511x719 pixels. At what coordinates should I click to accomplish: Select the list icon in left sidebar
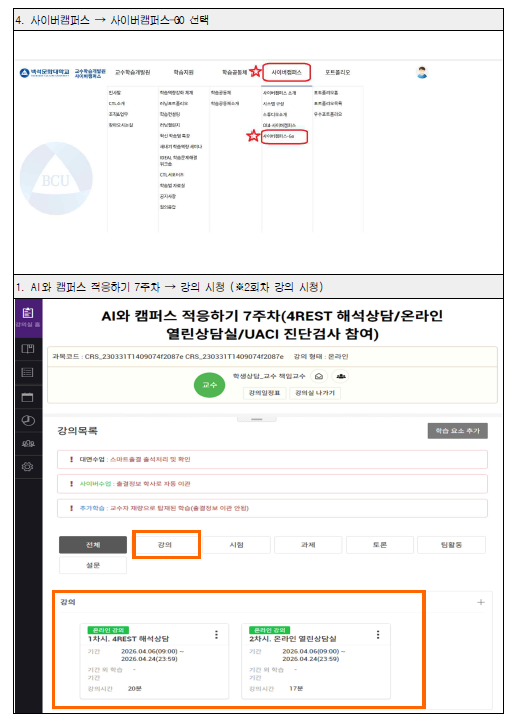[28, 373]
